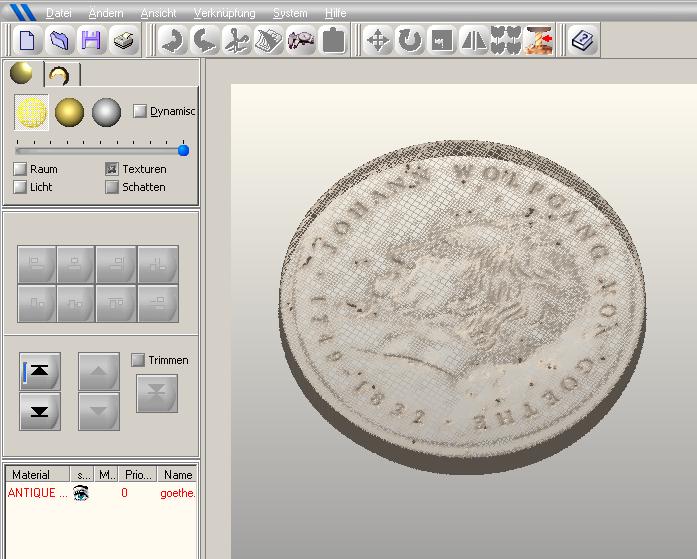Image resolution: width=697 pixels, height=559 pixels.
Task: Enable the Raum checkbox
Action: 20,169
